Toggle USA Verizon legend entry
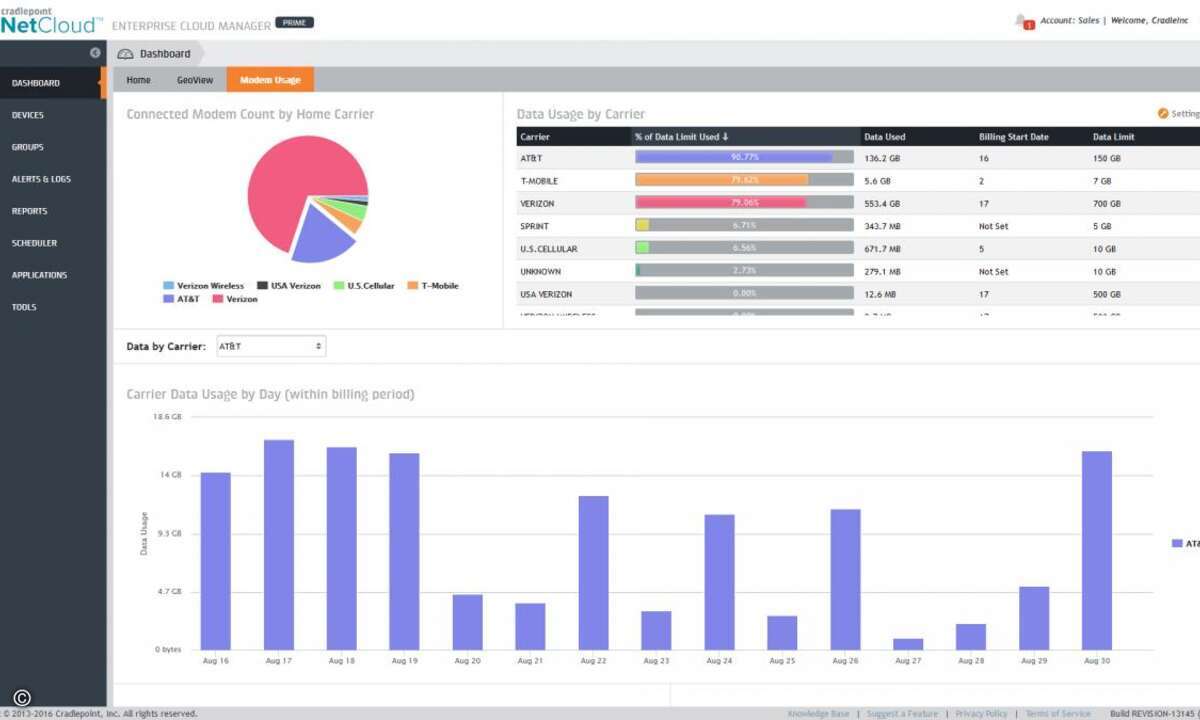The image size is (1200, 720). (x=289, y=286)
